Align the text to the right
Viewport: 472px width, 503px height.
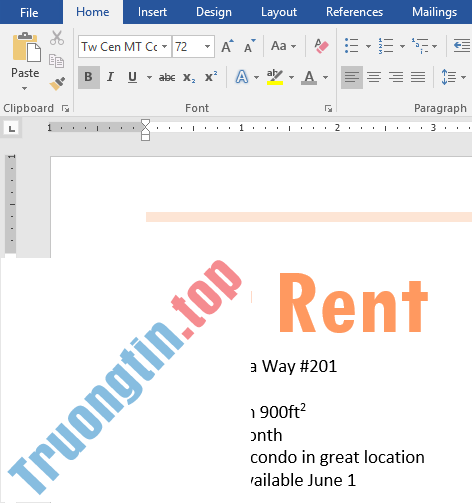coord(396,77)
